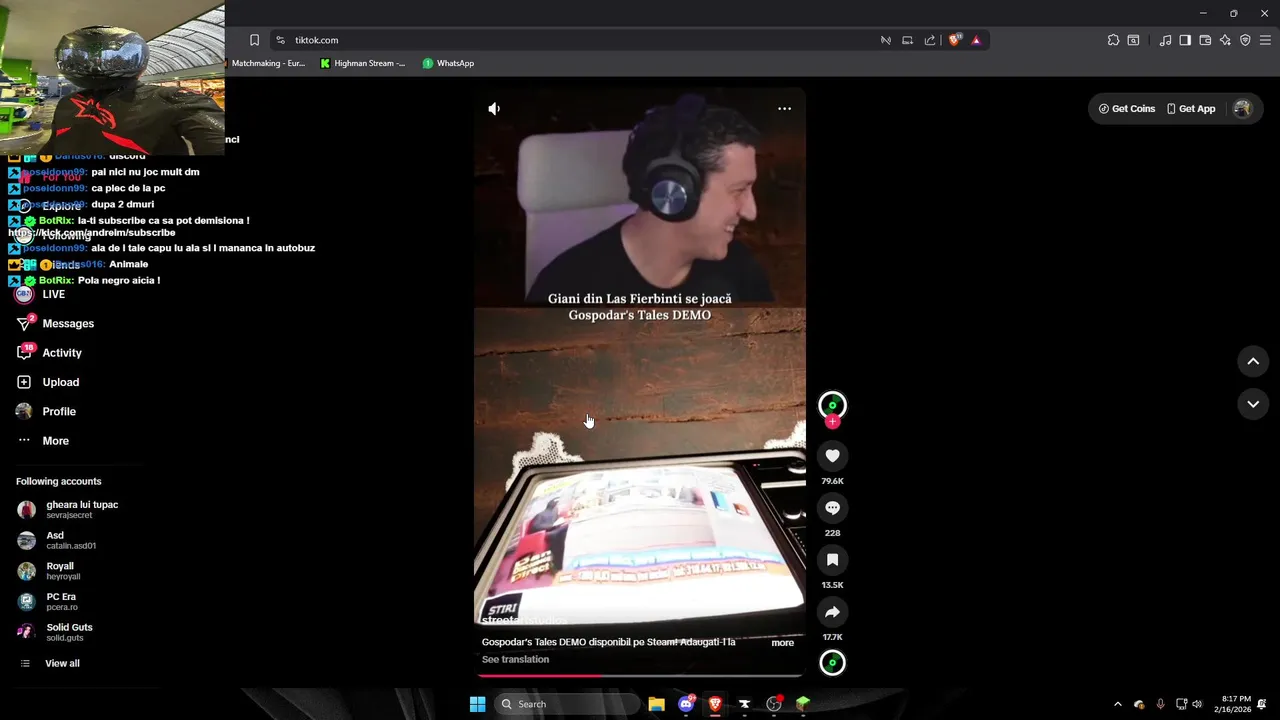Click the Get Coins button
The image size is (1280, 720).
pos(1126,108)
